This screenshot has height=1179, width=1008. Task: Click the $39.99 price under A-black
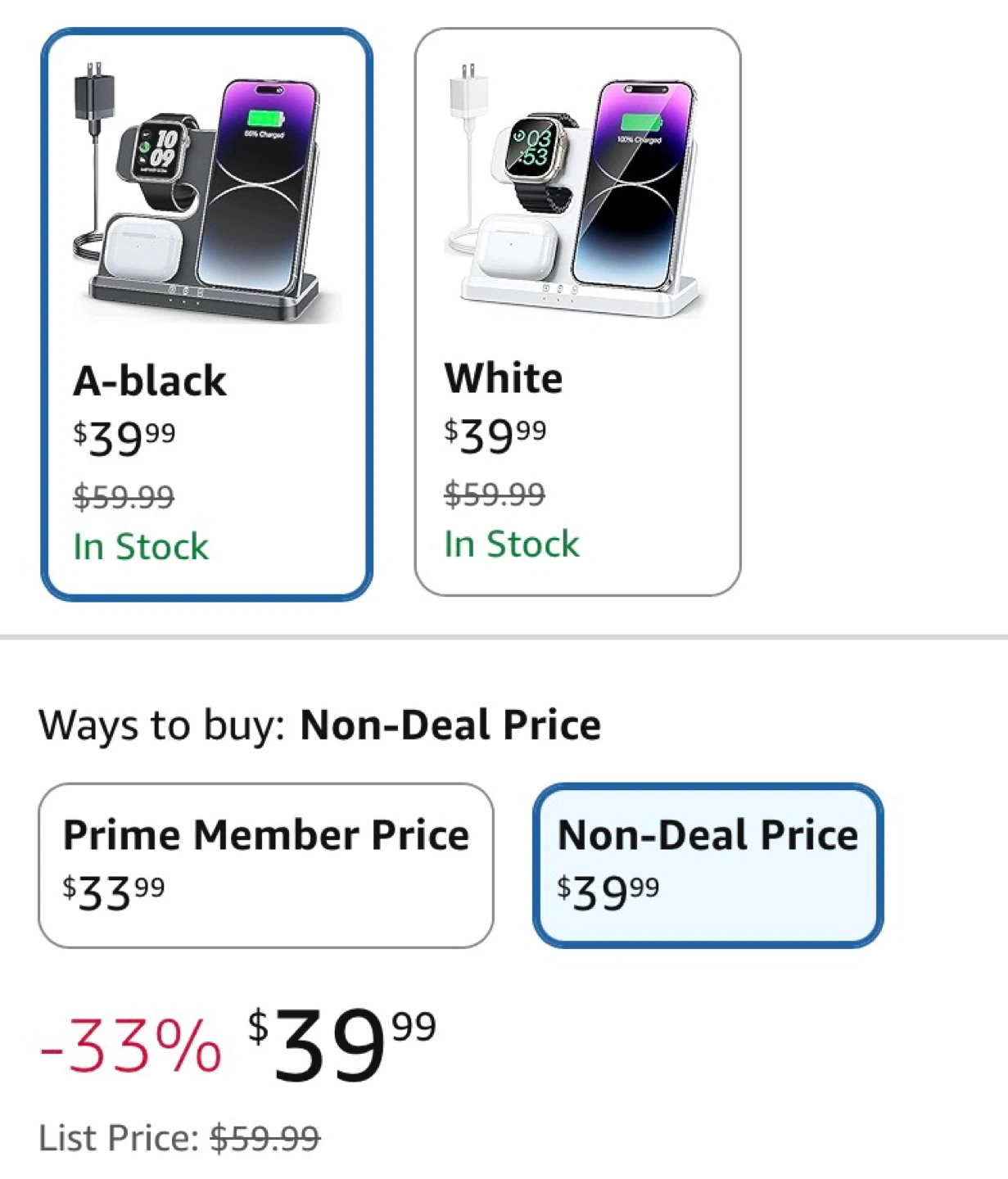[x=124, y=437]
